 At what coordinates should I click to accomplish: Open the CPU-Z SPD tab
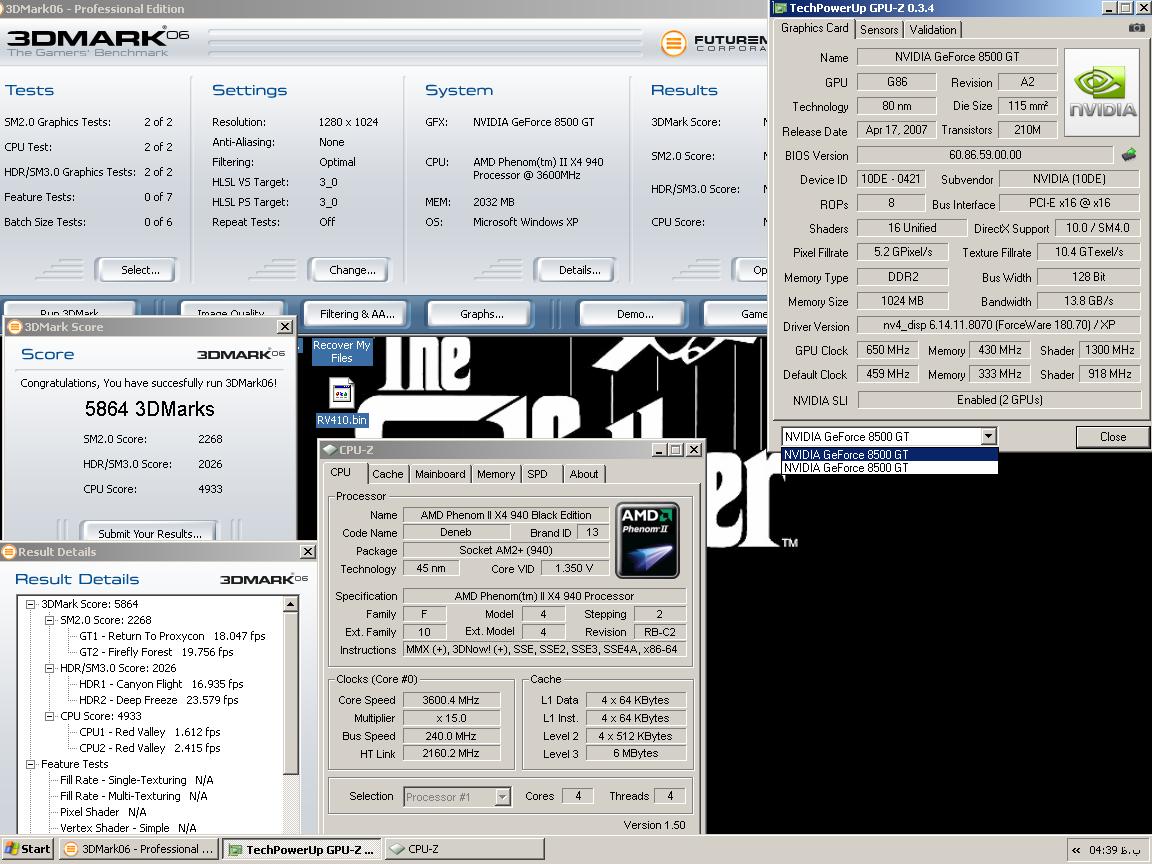point(537,474)
